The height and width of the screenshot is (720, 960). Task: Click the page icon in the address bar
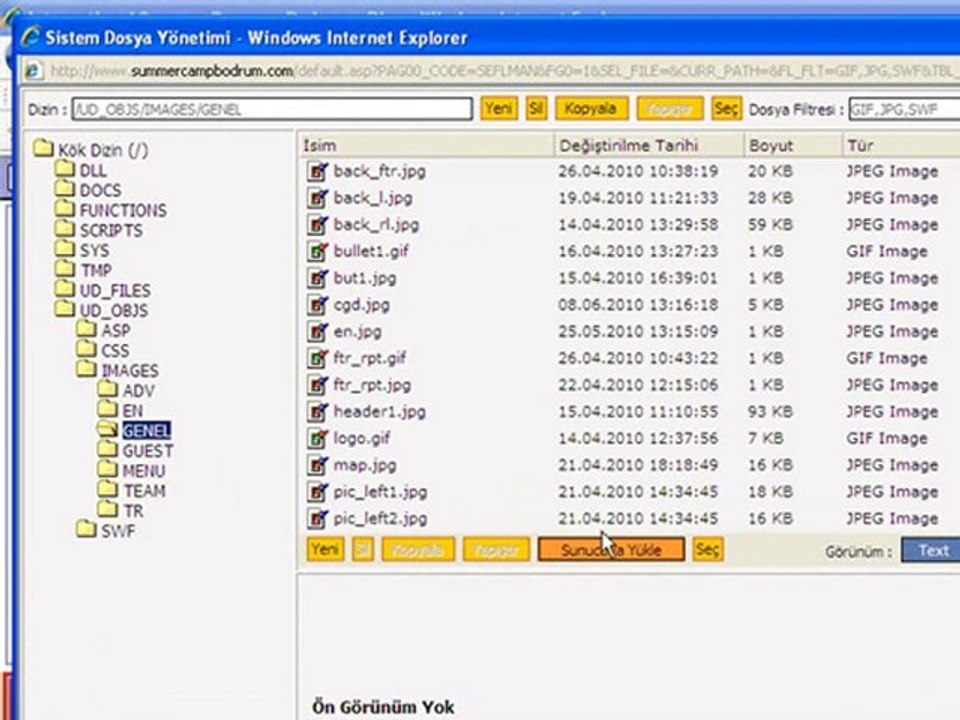coord(34,71)
